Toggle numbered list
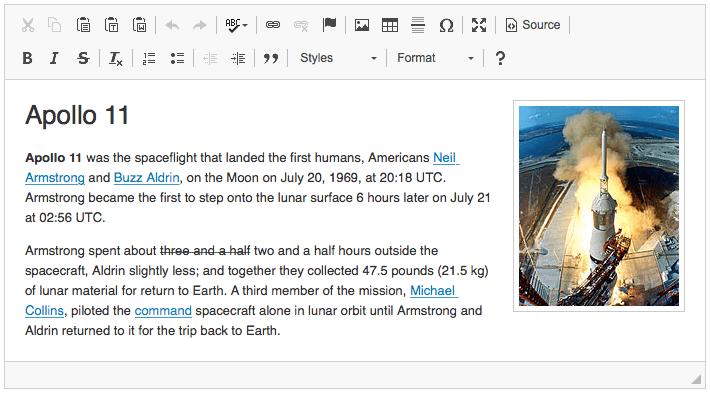Image resolution: width=710 pixels, height=393 pixels. pyautogui.click(x=149, y=58)
